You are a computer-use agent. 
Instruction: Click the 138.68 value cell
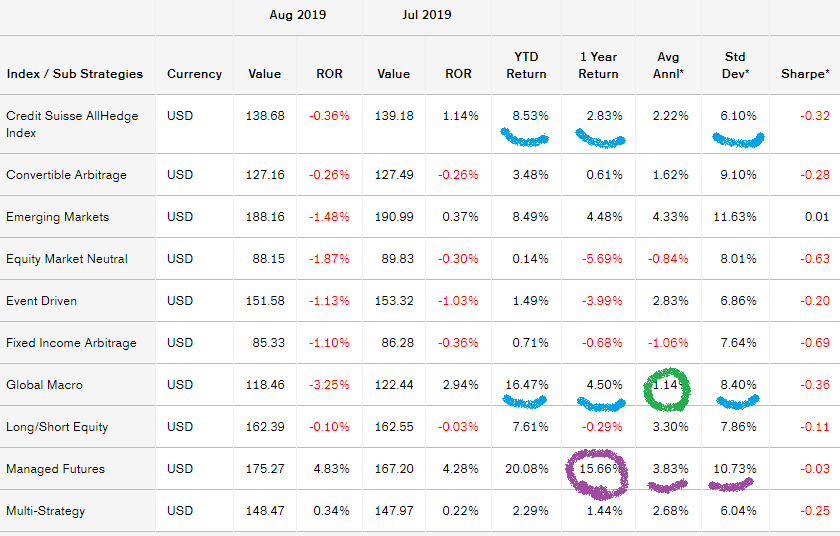coord(265,116)
